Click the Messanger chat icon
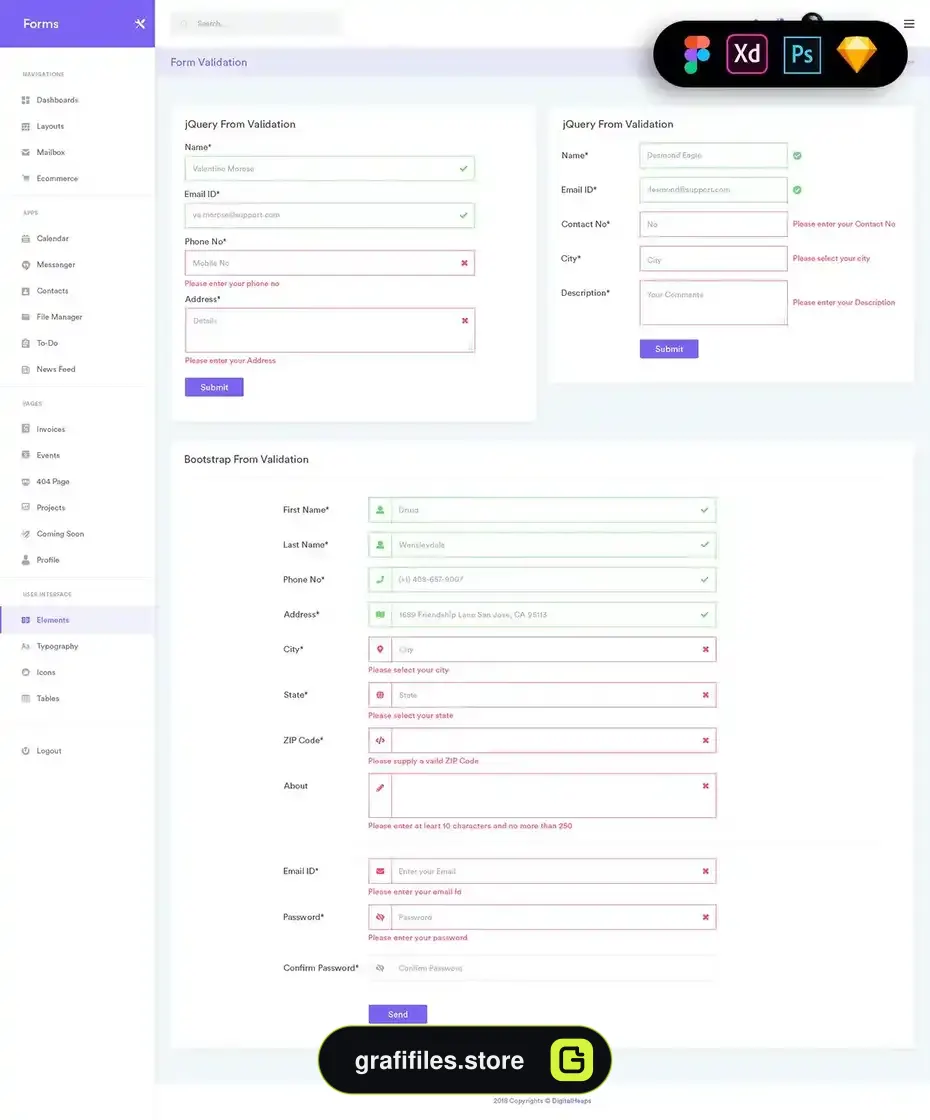The image size is (930, 1120). 26,265
